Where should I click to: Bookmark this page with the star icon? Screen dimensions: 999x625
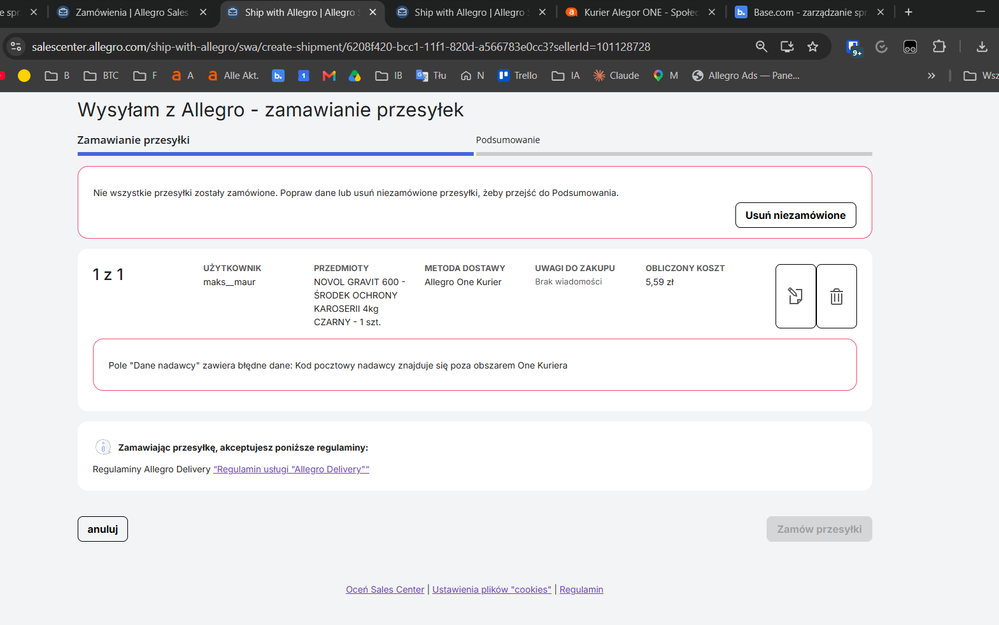(812, 47)
